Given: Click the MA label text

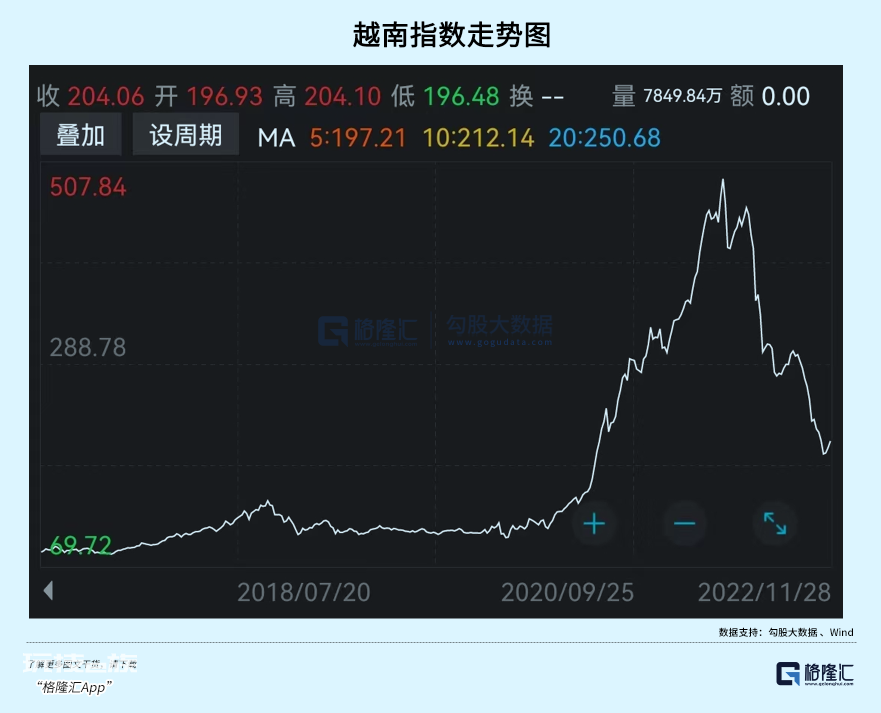Looking at the screenshot, I should tap(276, 138).
